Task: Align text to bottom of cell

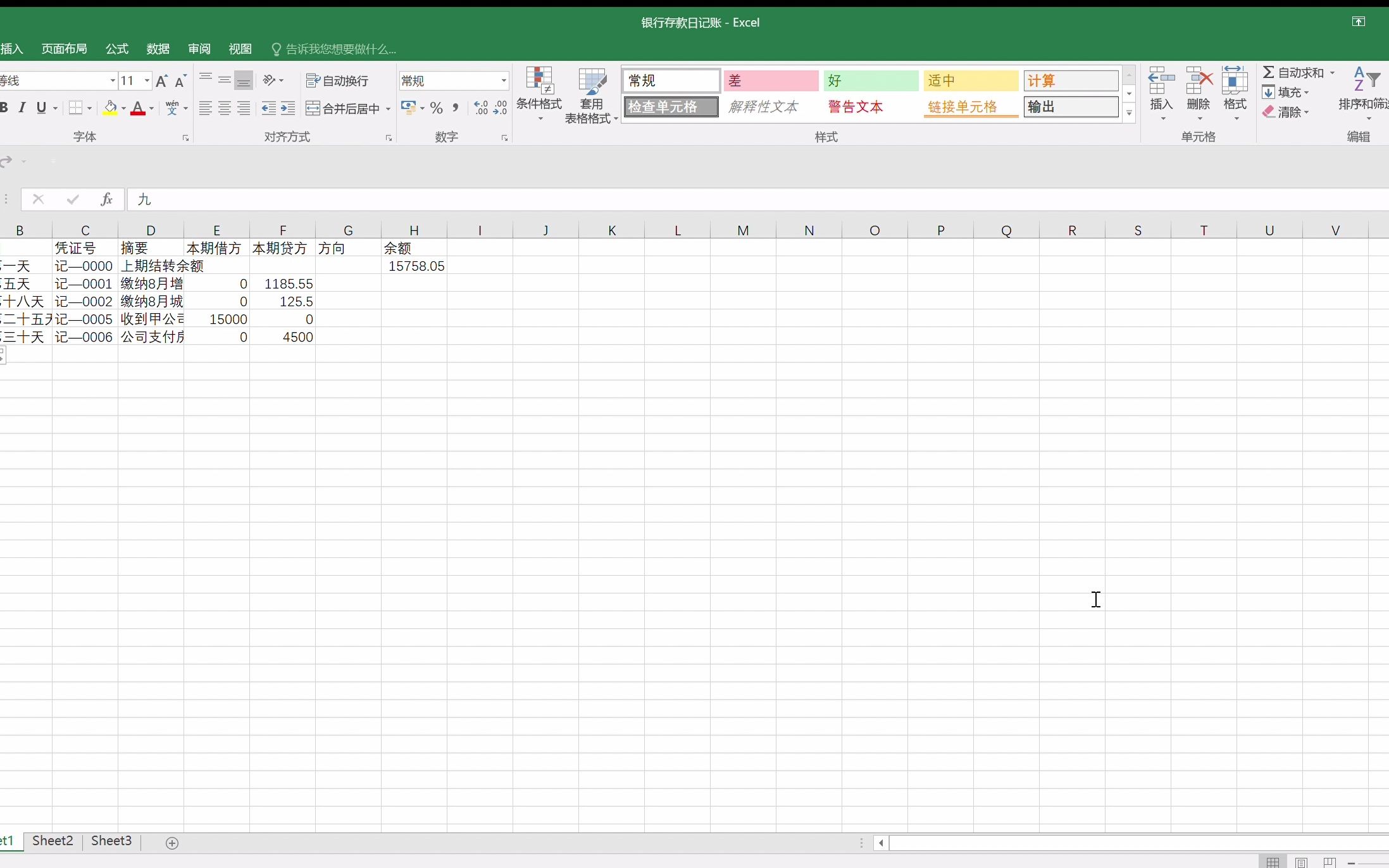Action: [244, 80]
